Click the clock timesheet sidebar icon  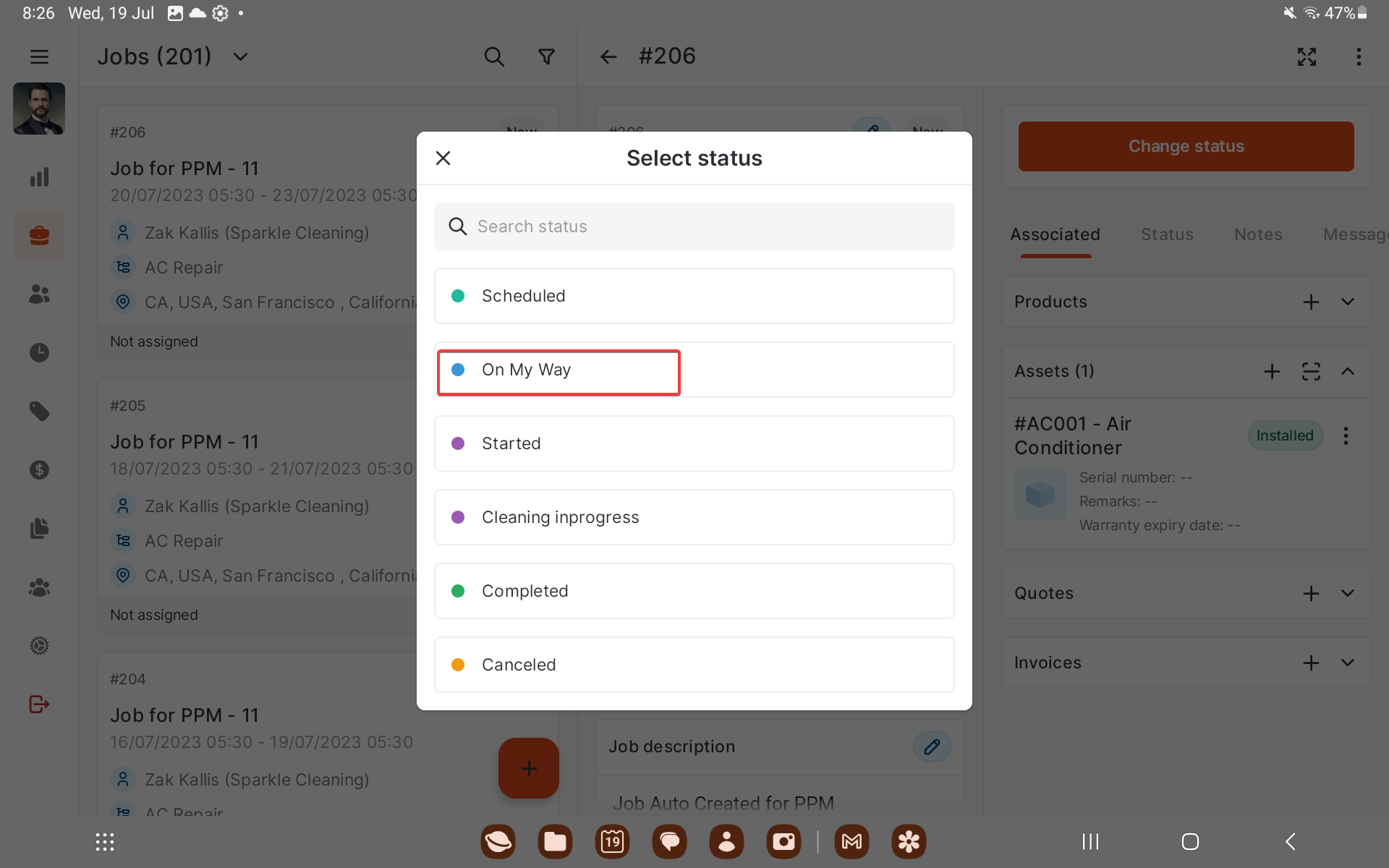click(39, 352)
